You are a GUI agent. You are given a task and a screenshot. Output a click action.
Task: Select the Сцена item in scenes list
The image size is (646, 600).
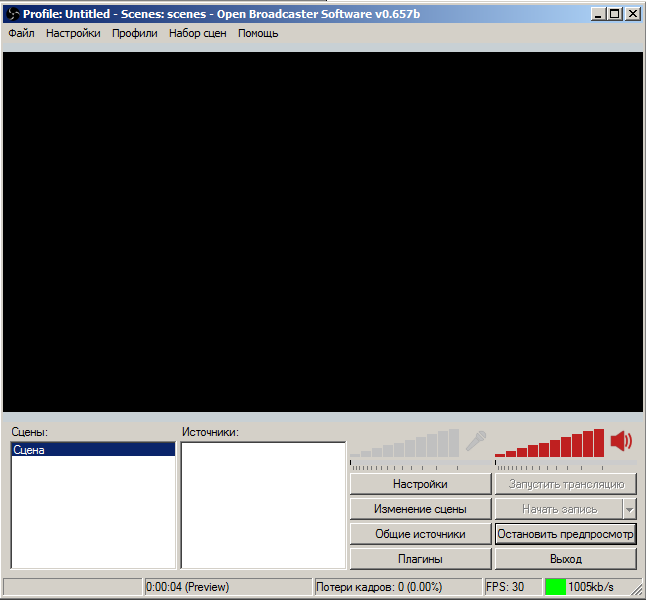click(93, 450)
